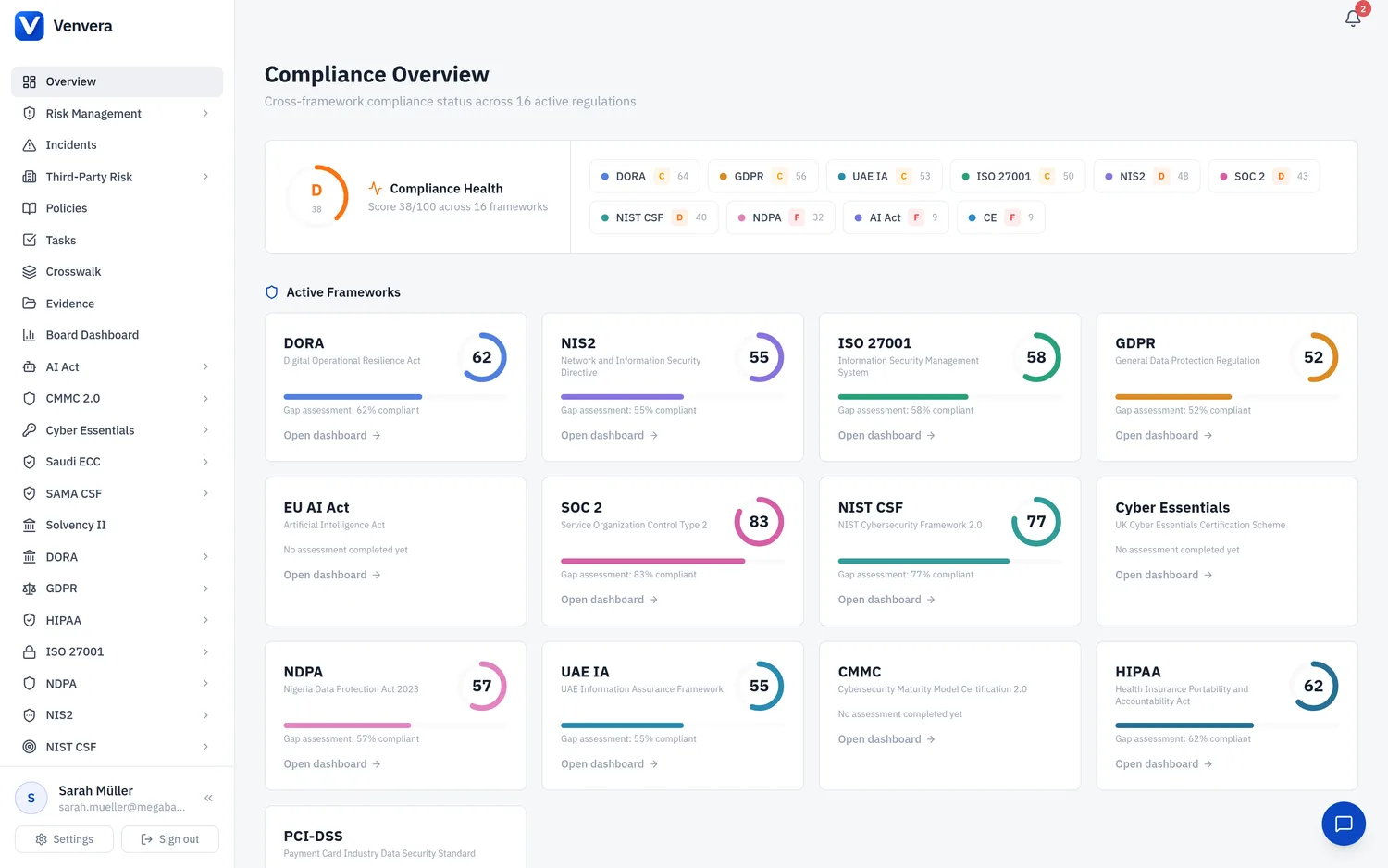Expand the Cyber Essentials sidebar chevron
The image size is (1388, 868).
[x=205, y=430]
